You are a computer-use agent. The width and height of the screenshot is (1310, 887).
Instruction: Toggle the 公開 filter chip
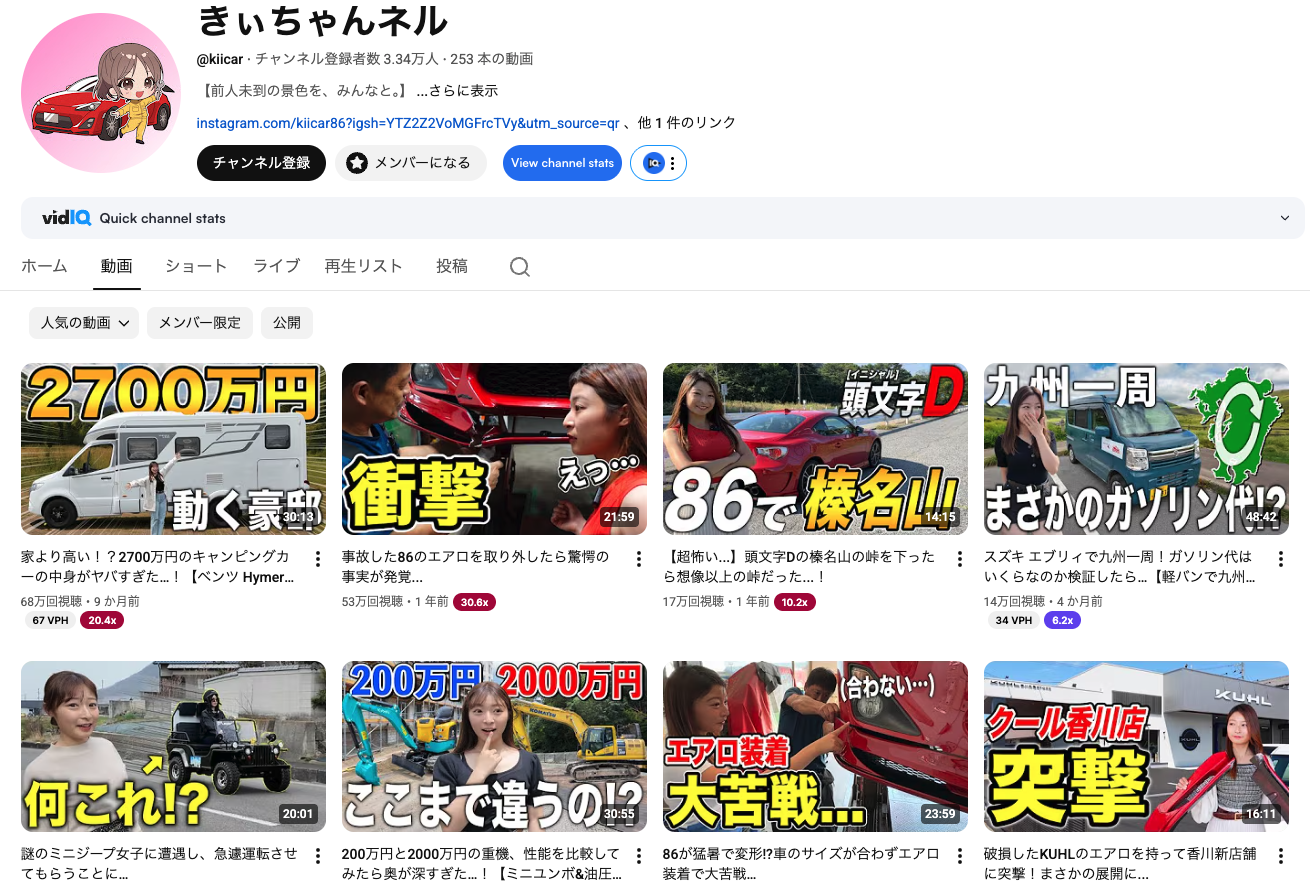pos(287,323)
